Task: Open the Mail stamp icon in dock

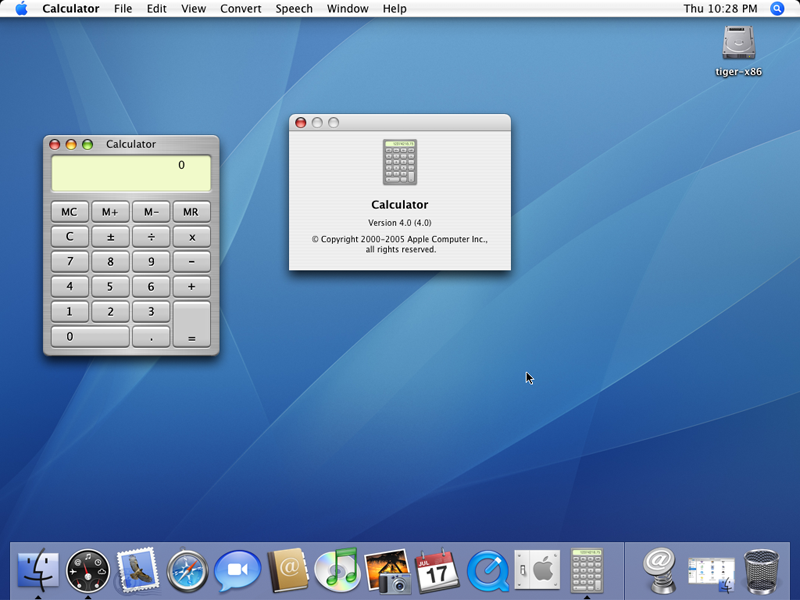Action: (x=137, y=570)
